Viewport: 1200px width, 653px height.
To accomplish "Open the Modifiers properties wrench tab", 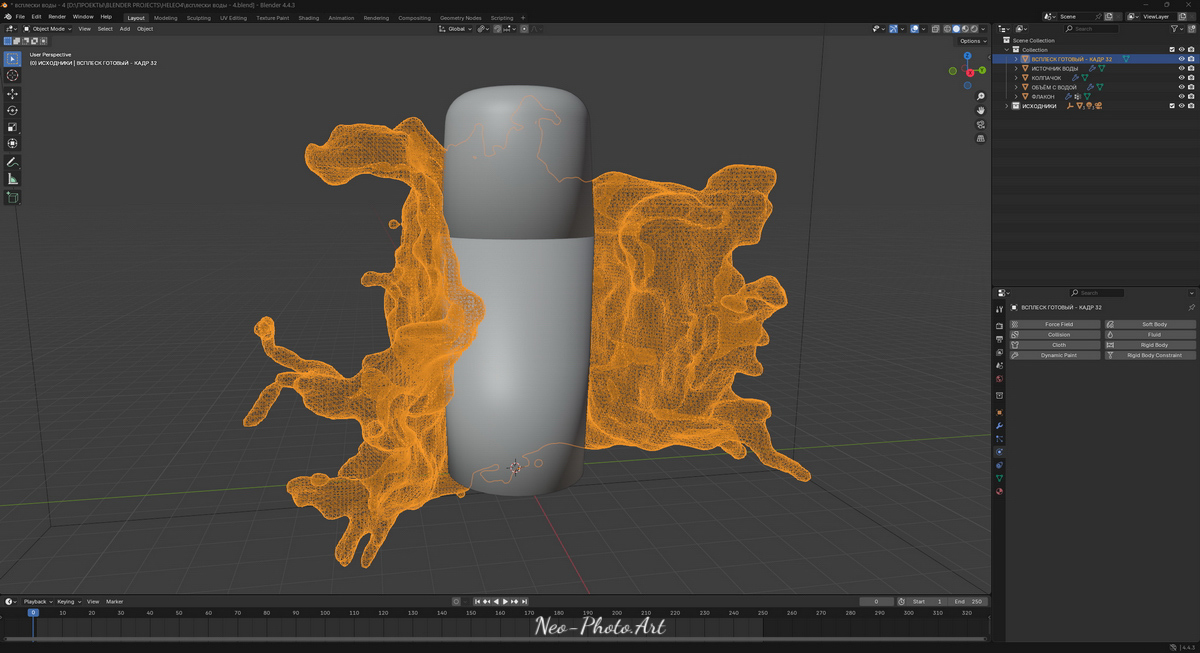I will click(999, 426).
